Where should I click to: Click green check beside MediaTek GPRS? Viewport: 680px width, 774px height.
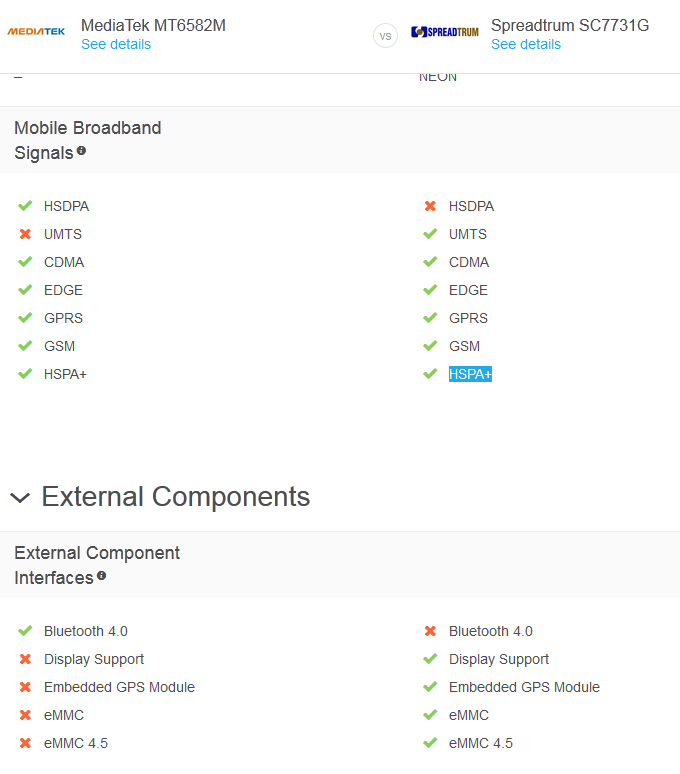coord(25,318)
